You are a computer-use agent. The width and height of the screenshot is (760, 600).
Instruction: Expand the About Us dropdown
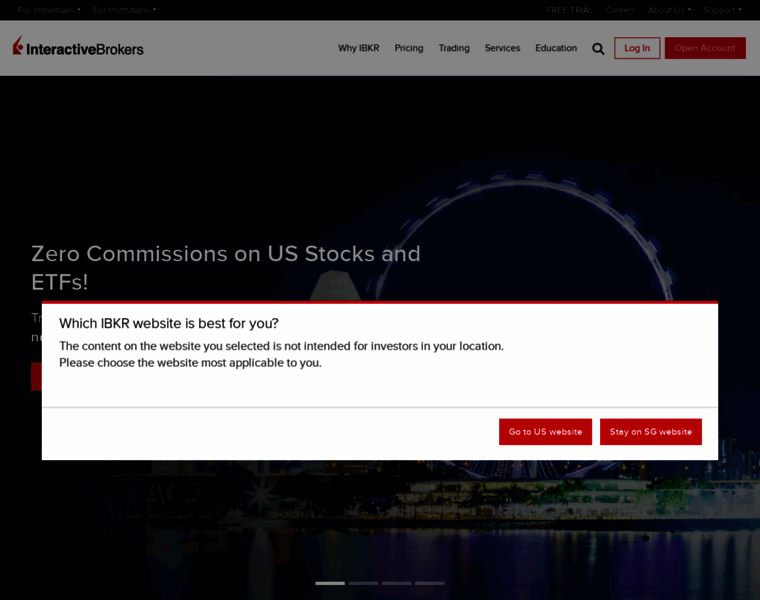669,10
